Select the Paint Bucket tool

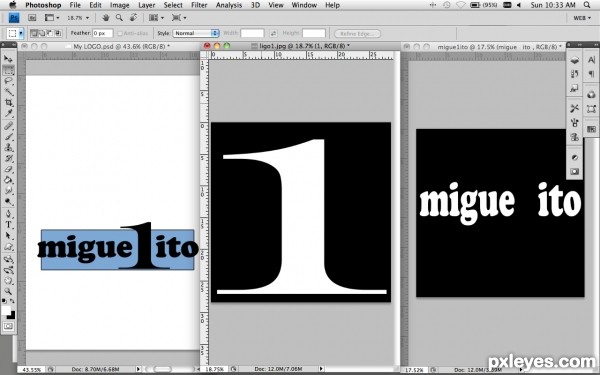click(x=8, y=180)
